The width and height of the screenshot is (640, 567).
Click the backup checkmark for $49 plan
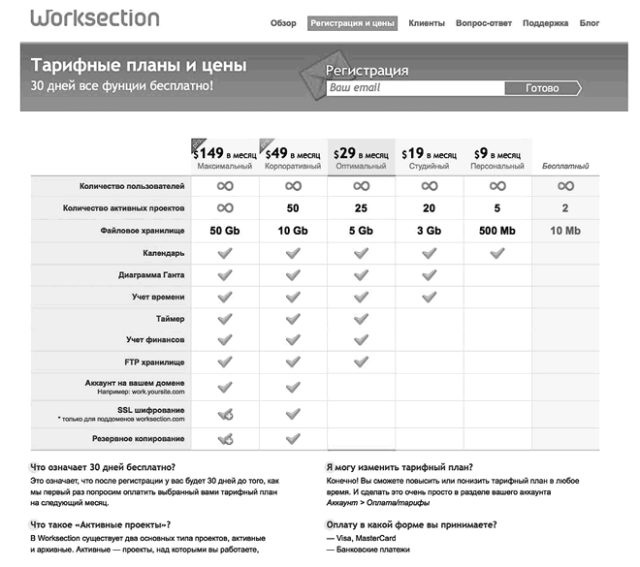[x=293, y=438]
